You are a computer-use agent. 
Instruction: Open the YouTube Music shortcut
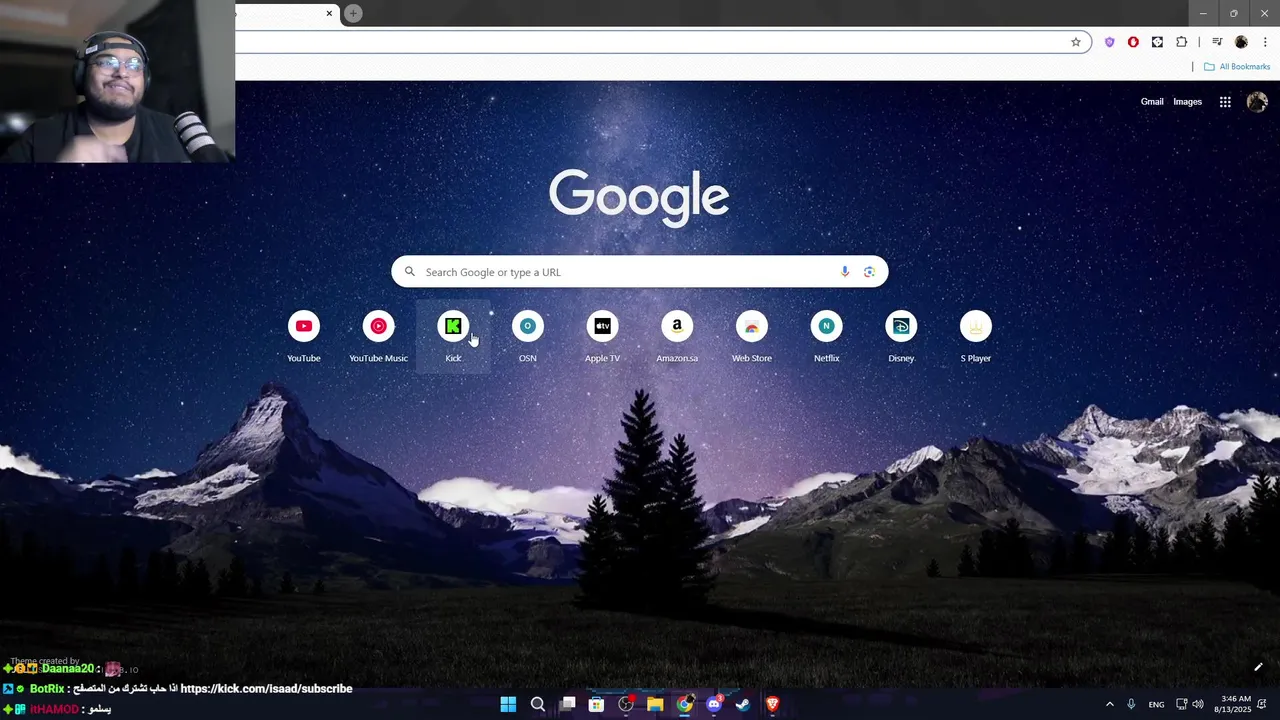[378, 337]
